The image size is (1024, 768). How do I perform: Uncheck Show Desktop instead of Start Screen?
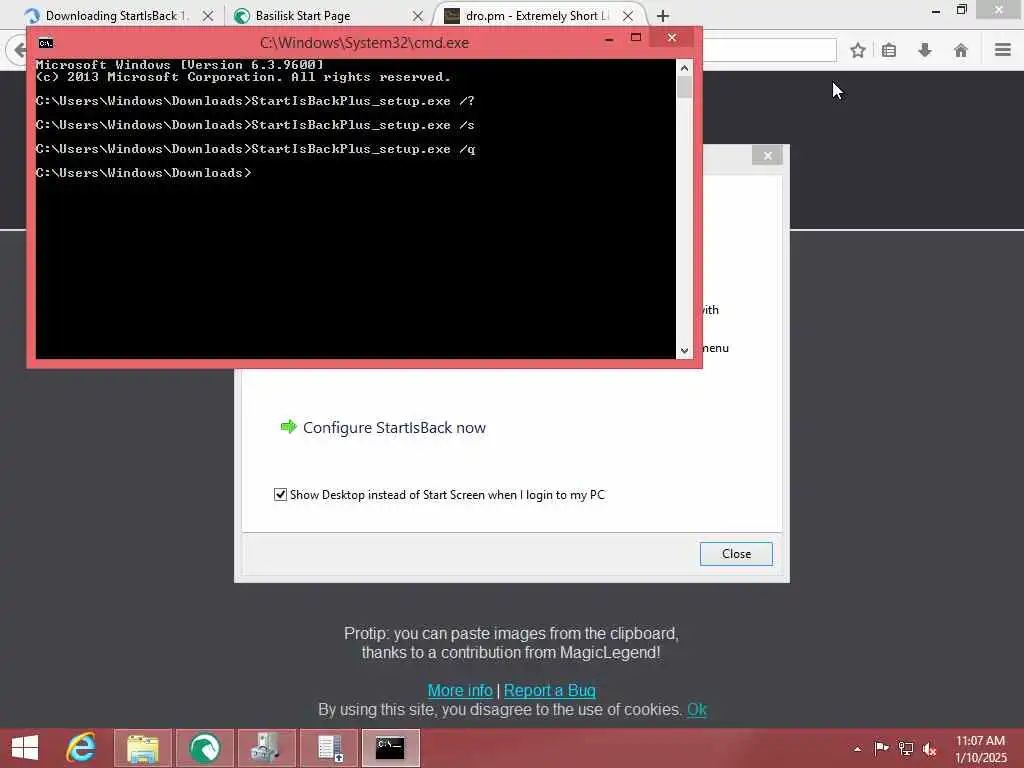[x=280, y=494]
